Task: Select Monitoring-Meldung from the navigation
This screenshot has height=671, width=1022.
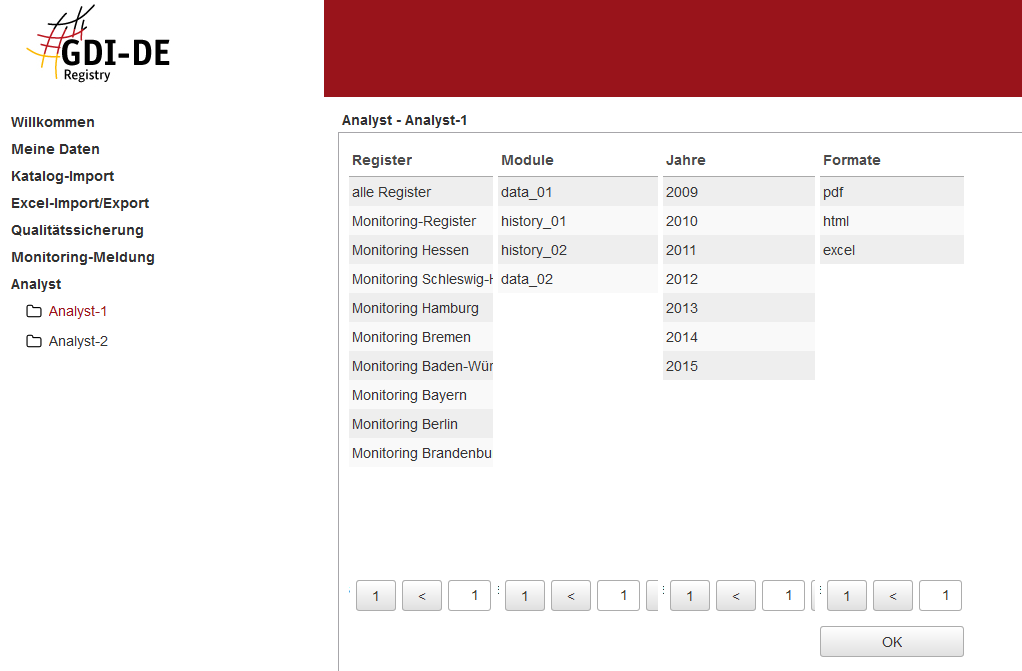Action: click(83, 257)
